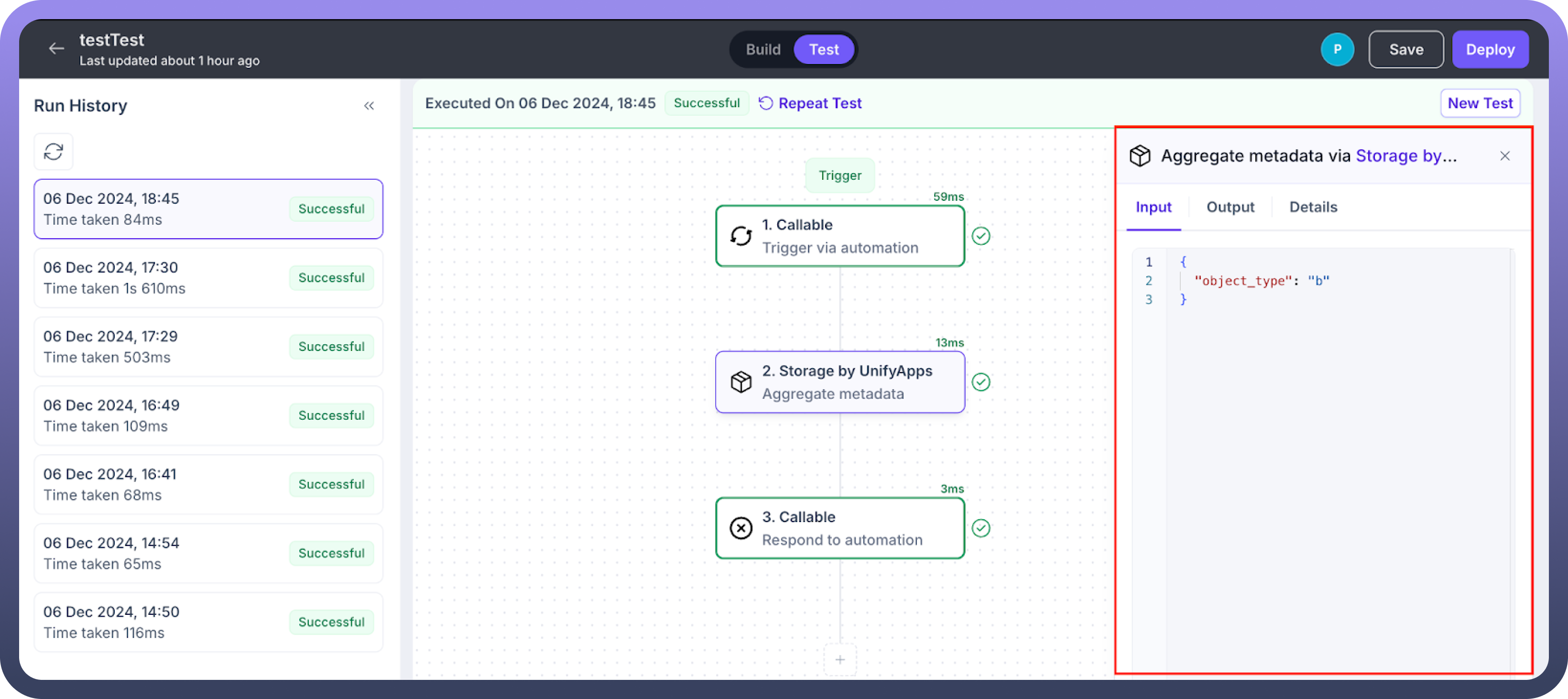Click the New Test button

pos(1480,103)
